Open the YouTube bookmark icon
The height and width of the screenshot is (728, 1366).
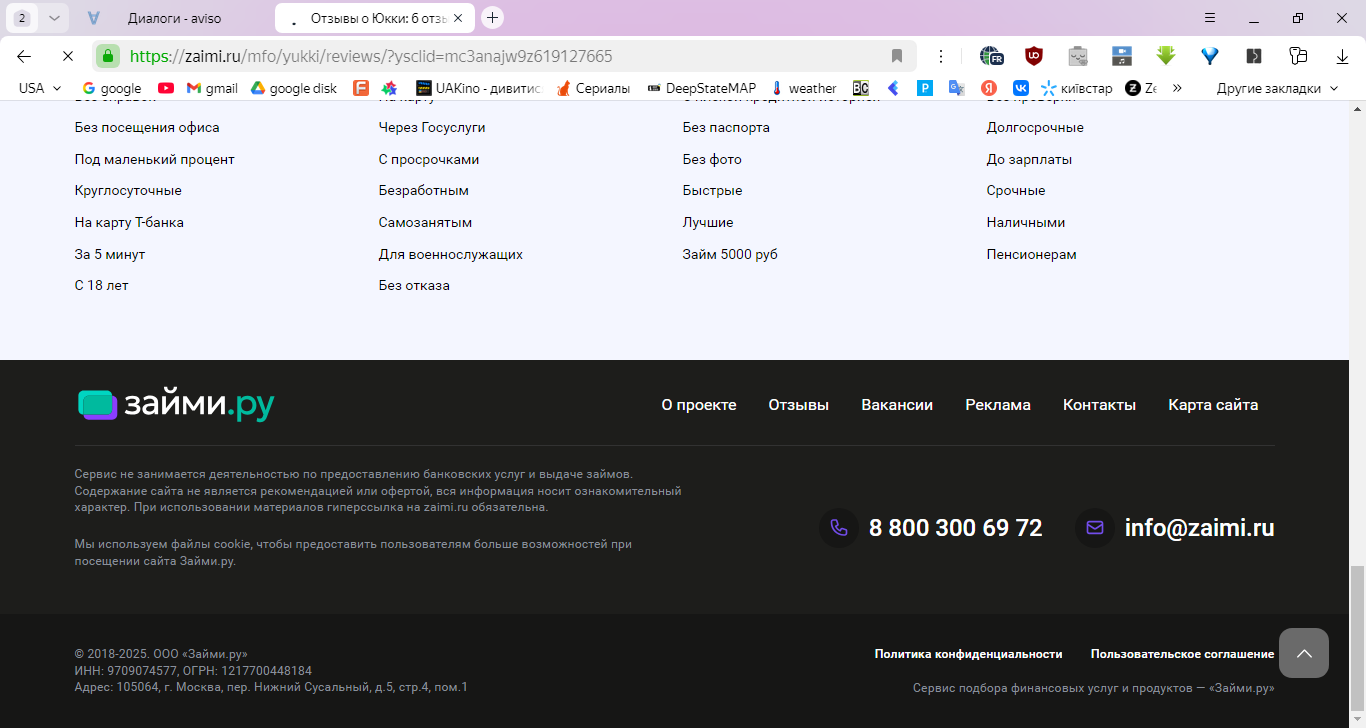click(x=166, y=88)
